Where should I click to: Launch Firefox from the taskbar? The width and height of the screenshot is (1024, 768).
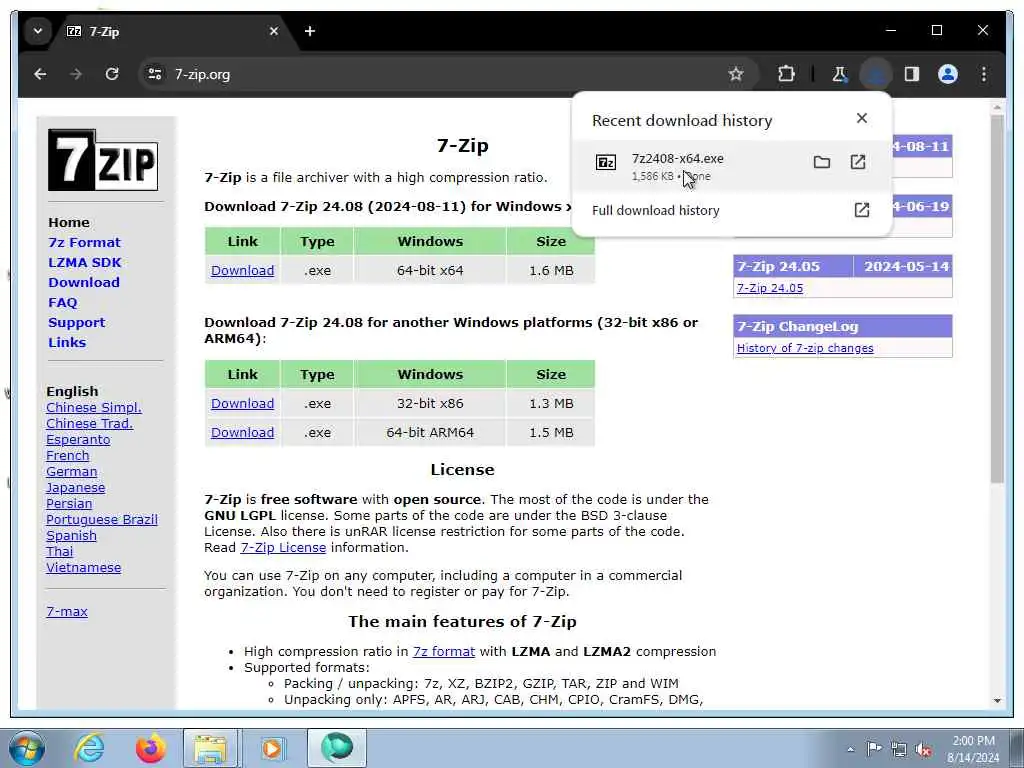(150, 748)
